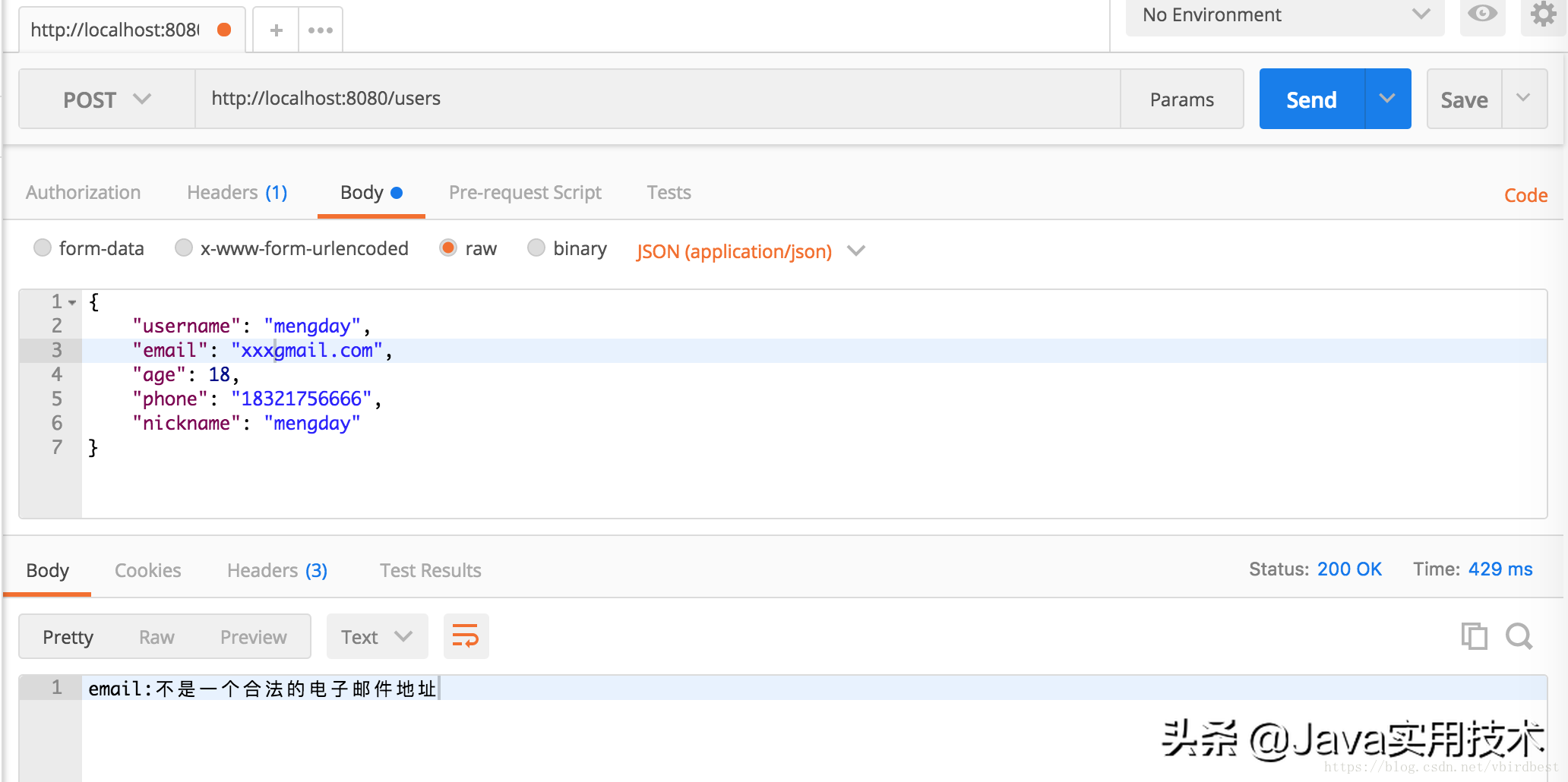Viewport: 1568px width, 782px height.
Task: Click the 429 ms response time
Action: click(1500, 569)
